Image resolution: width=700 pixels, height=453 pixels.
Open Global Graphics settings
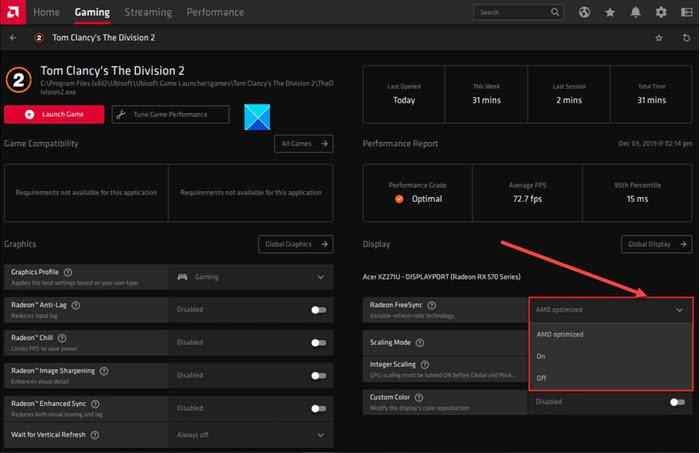(x=296, y=244)
